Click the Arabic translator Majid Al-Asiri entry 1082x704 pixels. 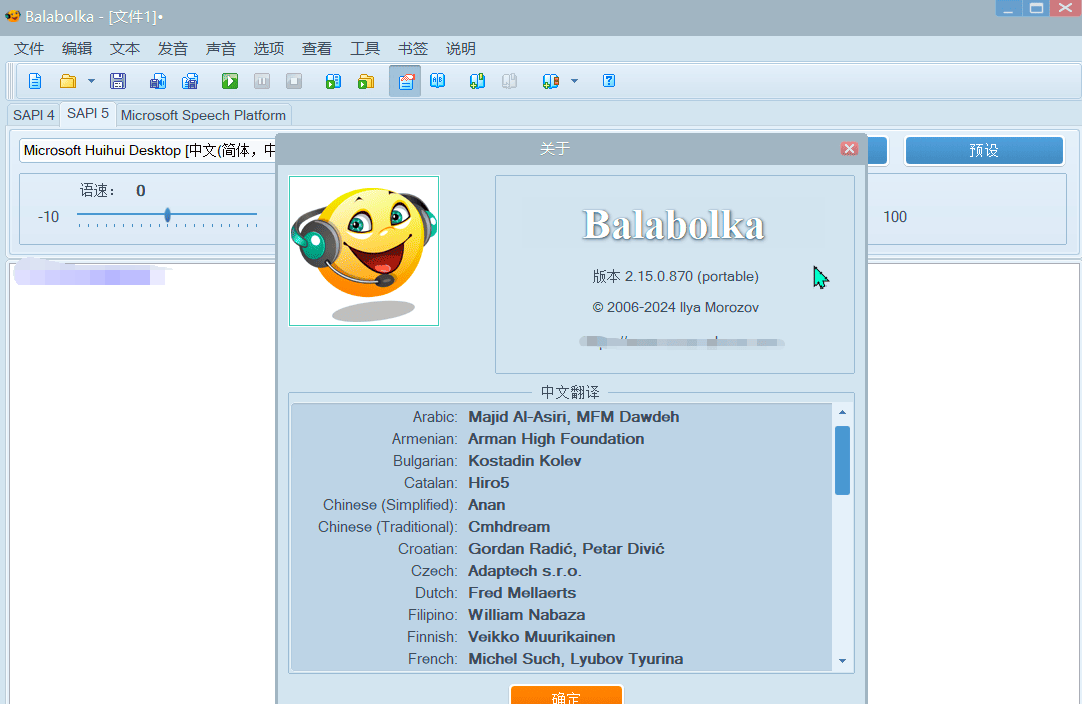click(573, 417)
